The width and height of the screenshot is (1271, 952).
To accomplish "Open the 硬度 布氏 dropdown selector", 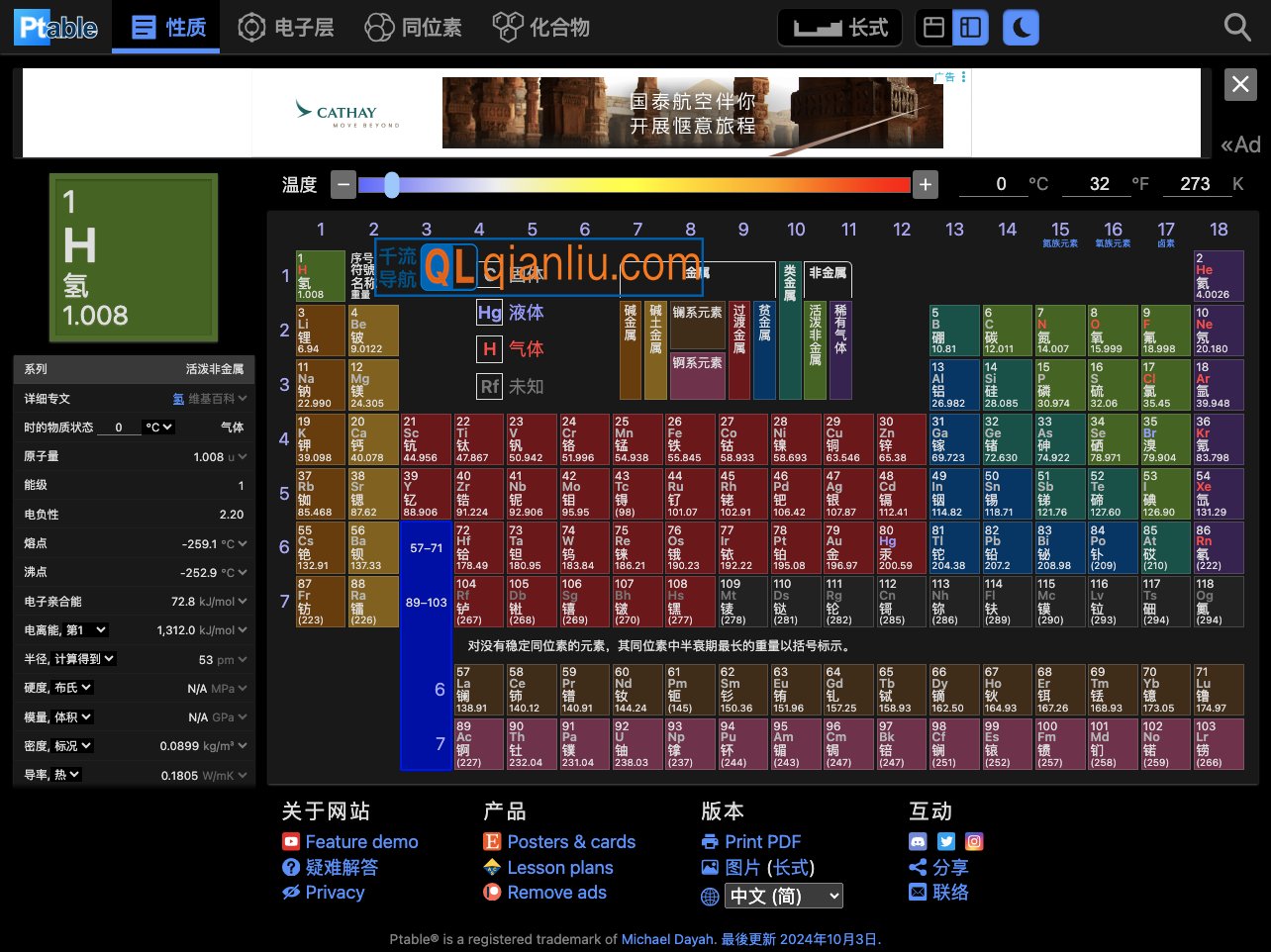I will (74, 688).
